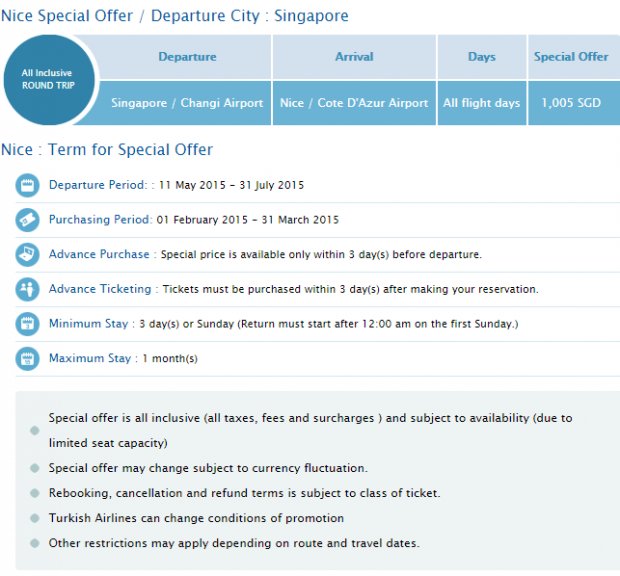This screenshot has height=576, width=620.
Task: Click the dates 11 May 2015 – 31 July 2015
Action: (231, 185)
